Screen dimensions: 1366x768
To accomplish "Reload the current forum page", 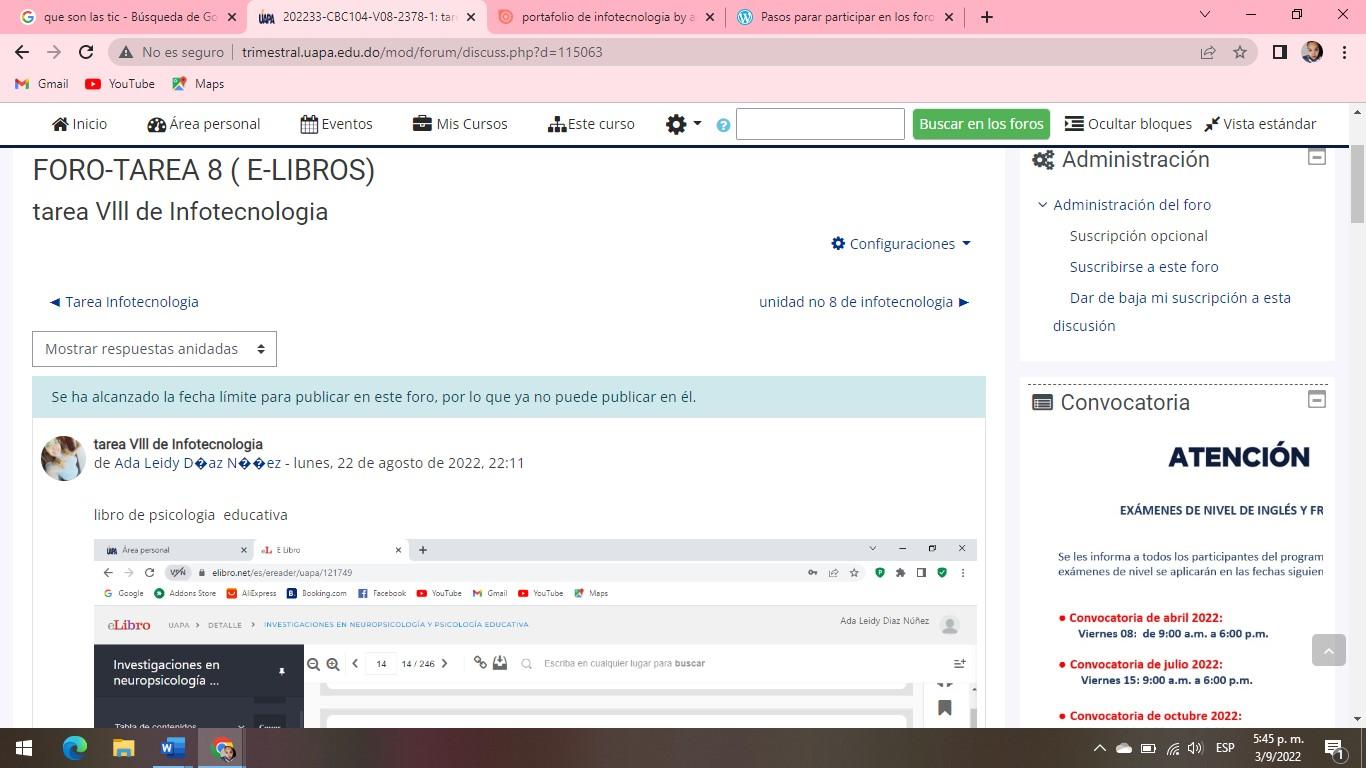I will 86,52.
